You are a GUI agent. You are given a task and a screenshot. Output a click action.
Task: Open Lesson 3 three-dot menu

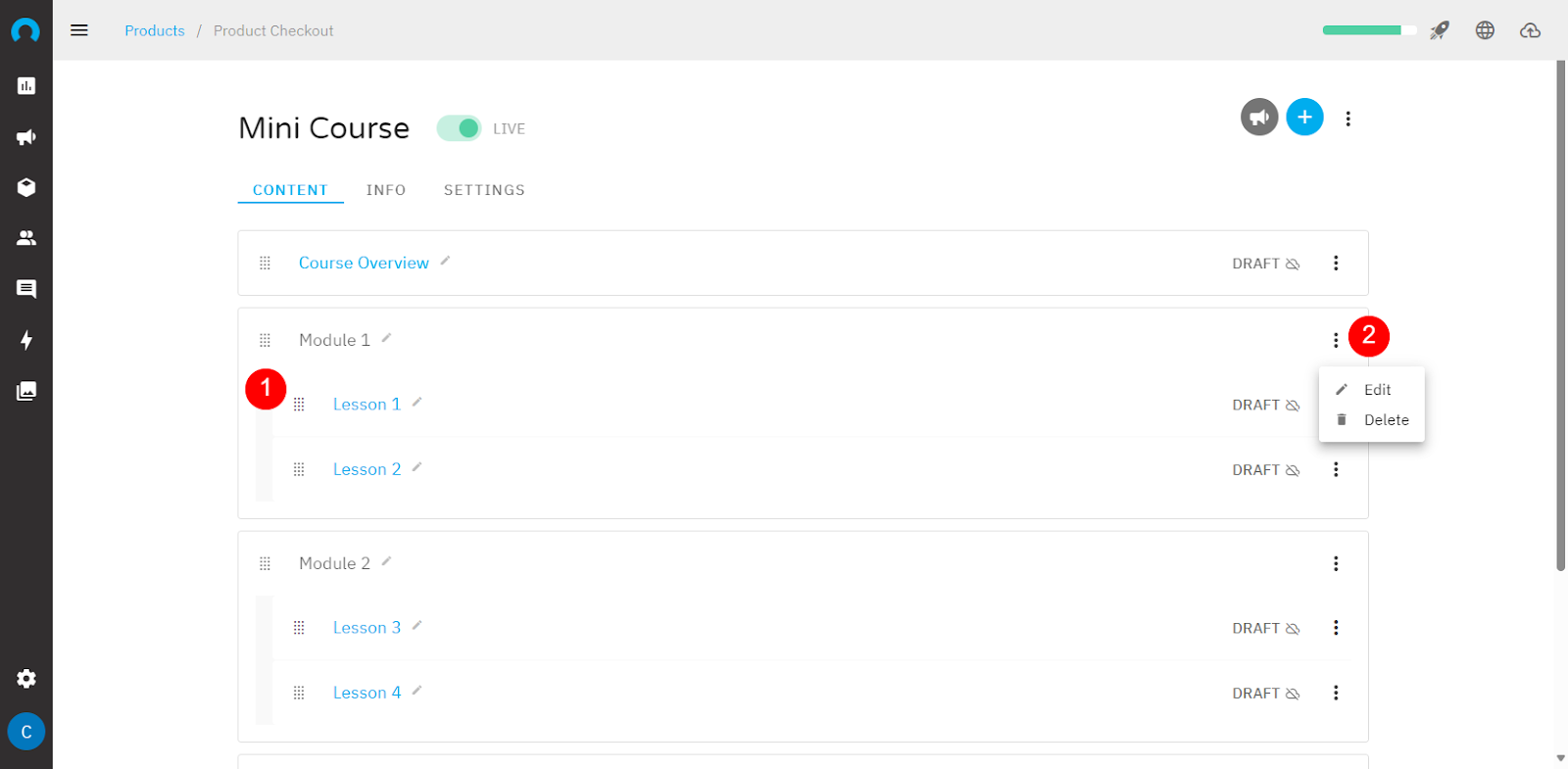click(1336, 628)
